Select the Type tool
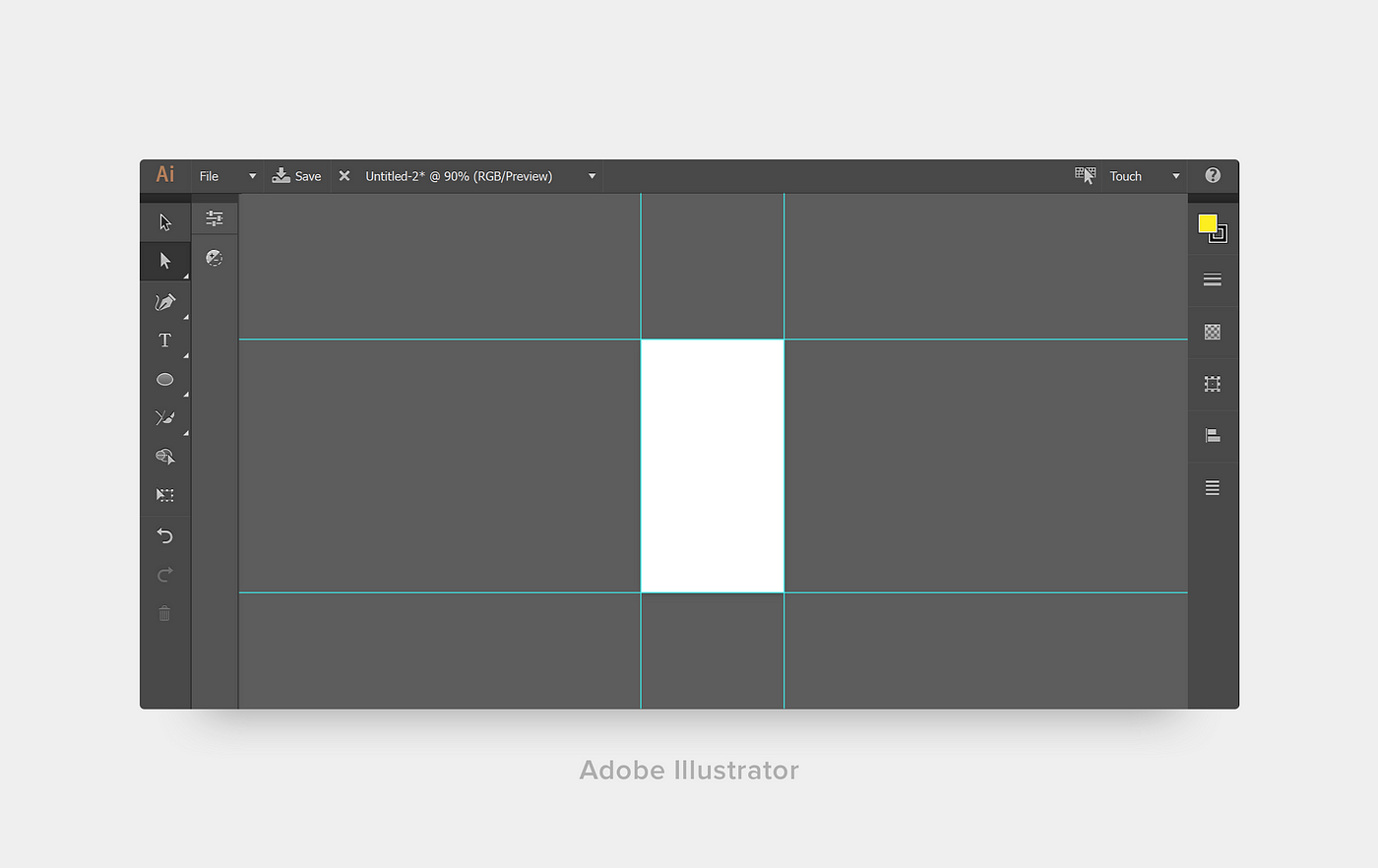Image resolution: width=1378 pixels, height=868 pixels. [x=164, y=341]
